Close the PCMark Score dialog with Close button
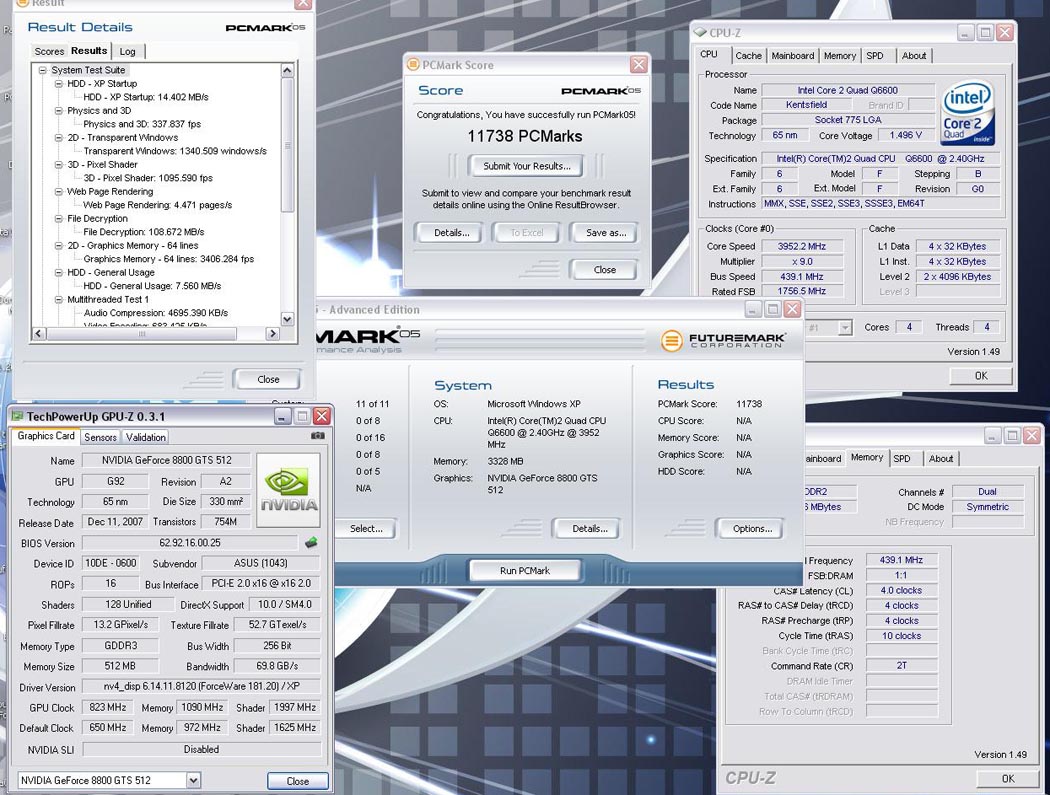Image resolution: width=1050 pixels, height=795 pixels. pos(604,270)
